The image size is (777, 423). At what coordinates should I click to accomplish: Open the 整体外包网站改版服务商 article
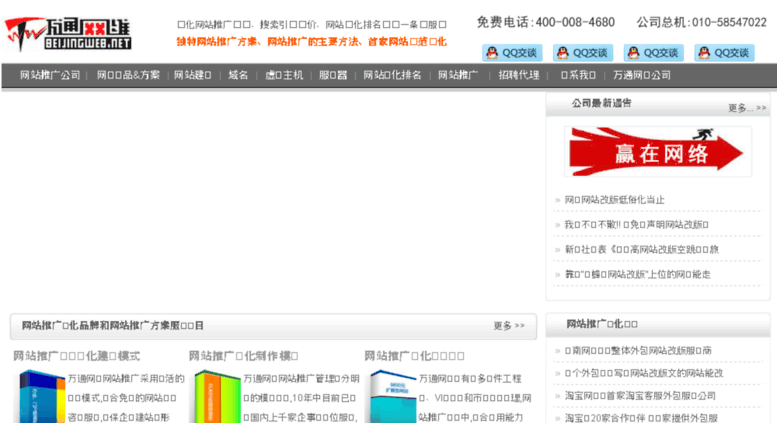[638, 350]
